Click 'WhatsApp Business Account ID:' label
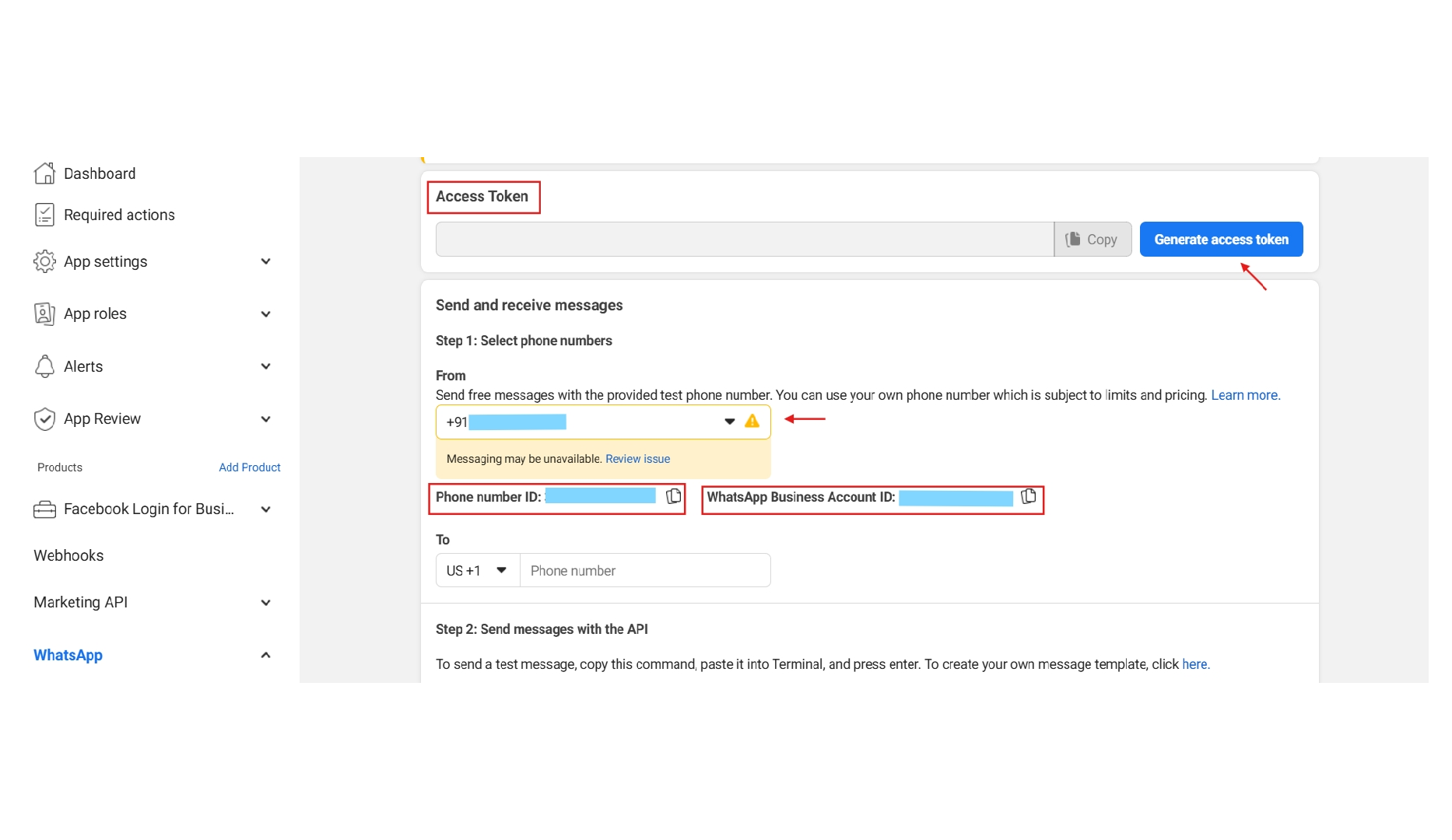 (x=801, y=497)
